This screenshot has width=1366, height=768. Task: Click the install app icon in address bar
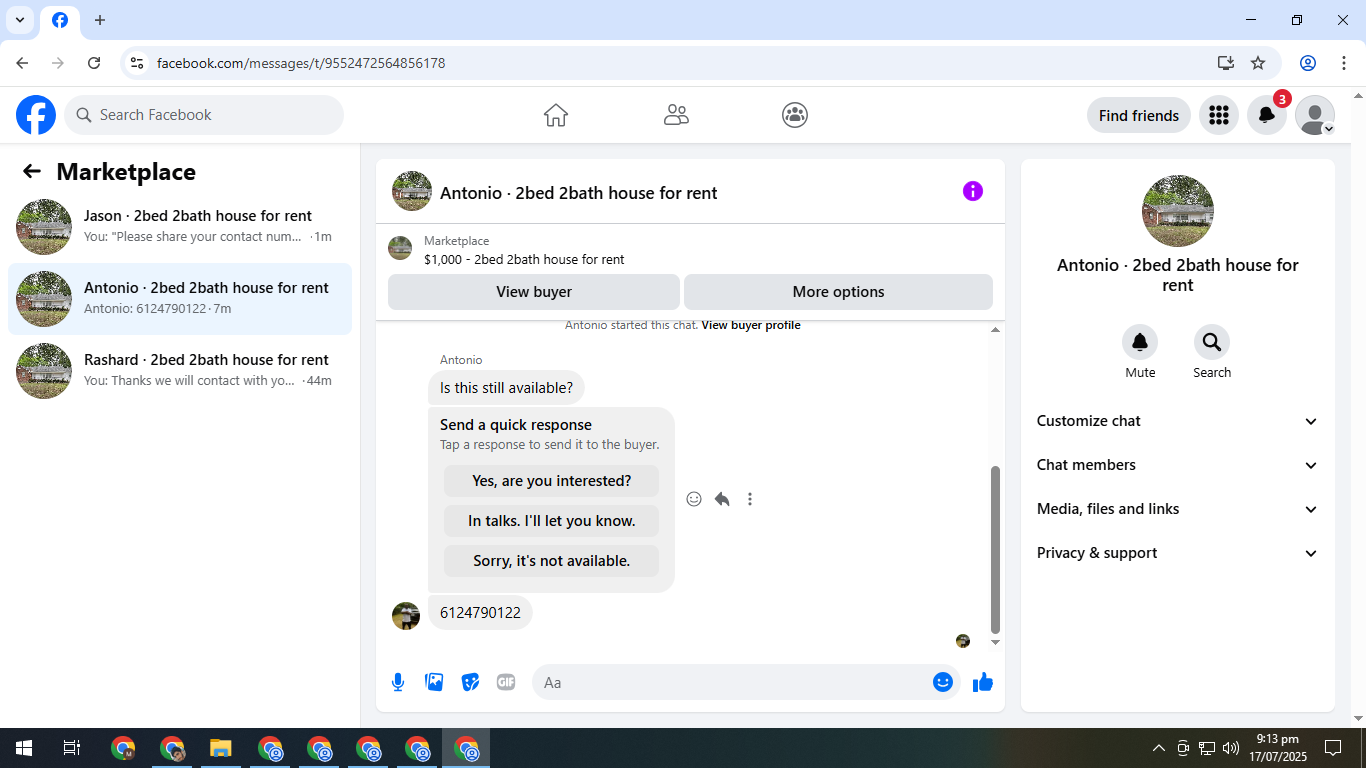pos(1226,63)
